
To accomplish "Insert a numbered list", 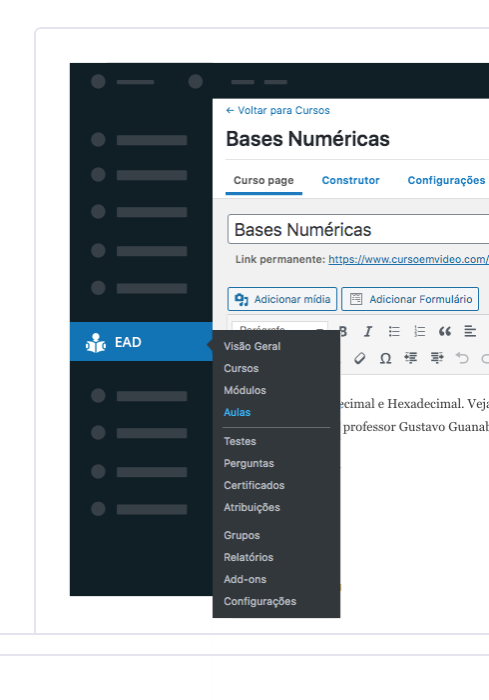I will coord(419,331).
